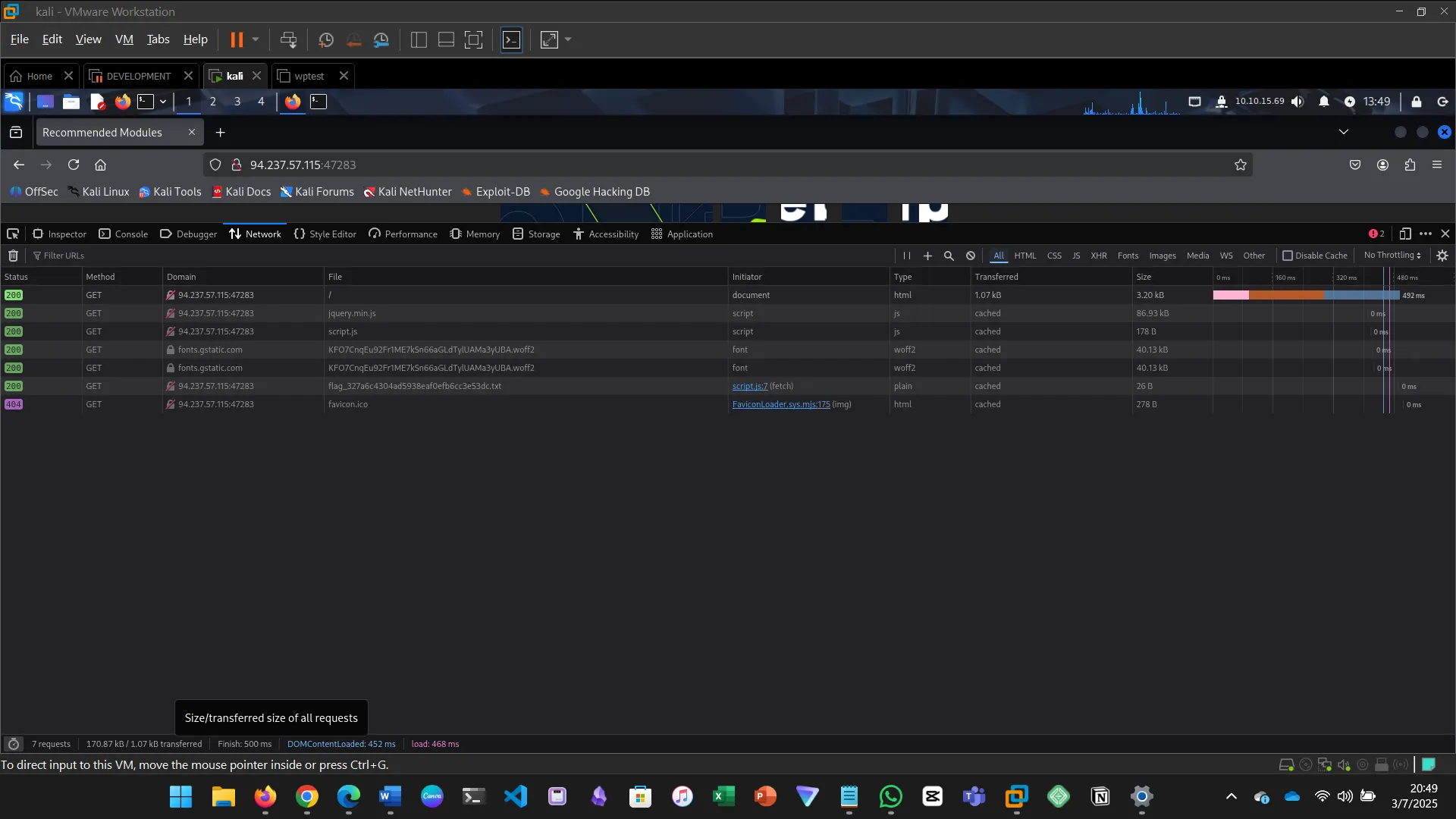Clear the network request log with the trash icon
Screen dimensions: 1456x819
tap(13, 256)
